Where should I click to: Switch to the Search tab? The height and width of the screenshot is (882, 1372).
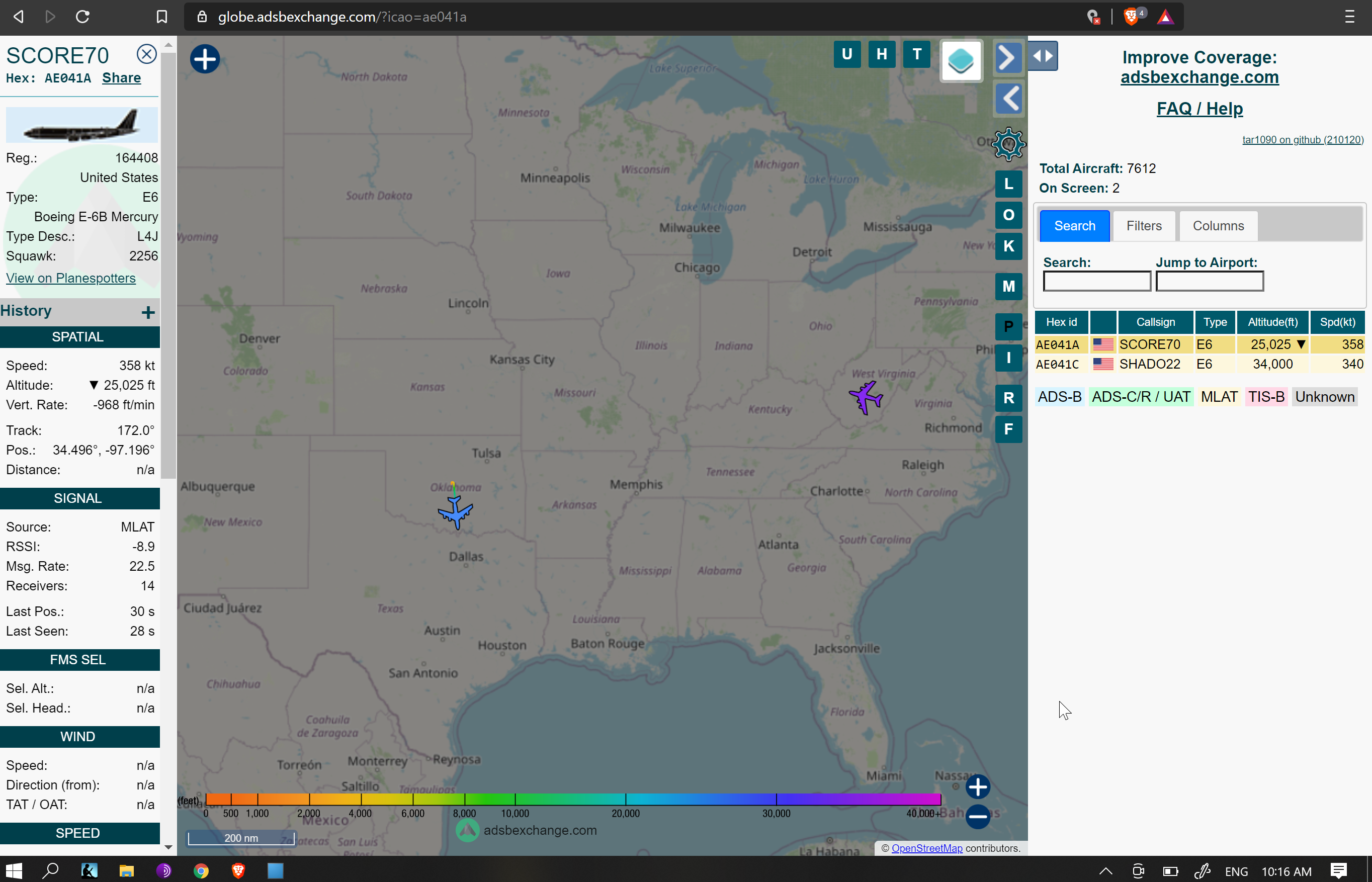[x=1074, y=226]
